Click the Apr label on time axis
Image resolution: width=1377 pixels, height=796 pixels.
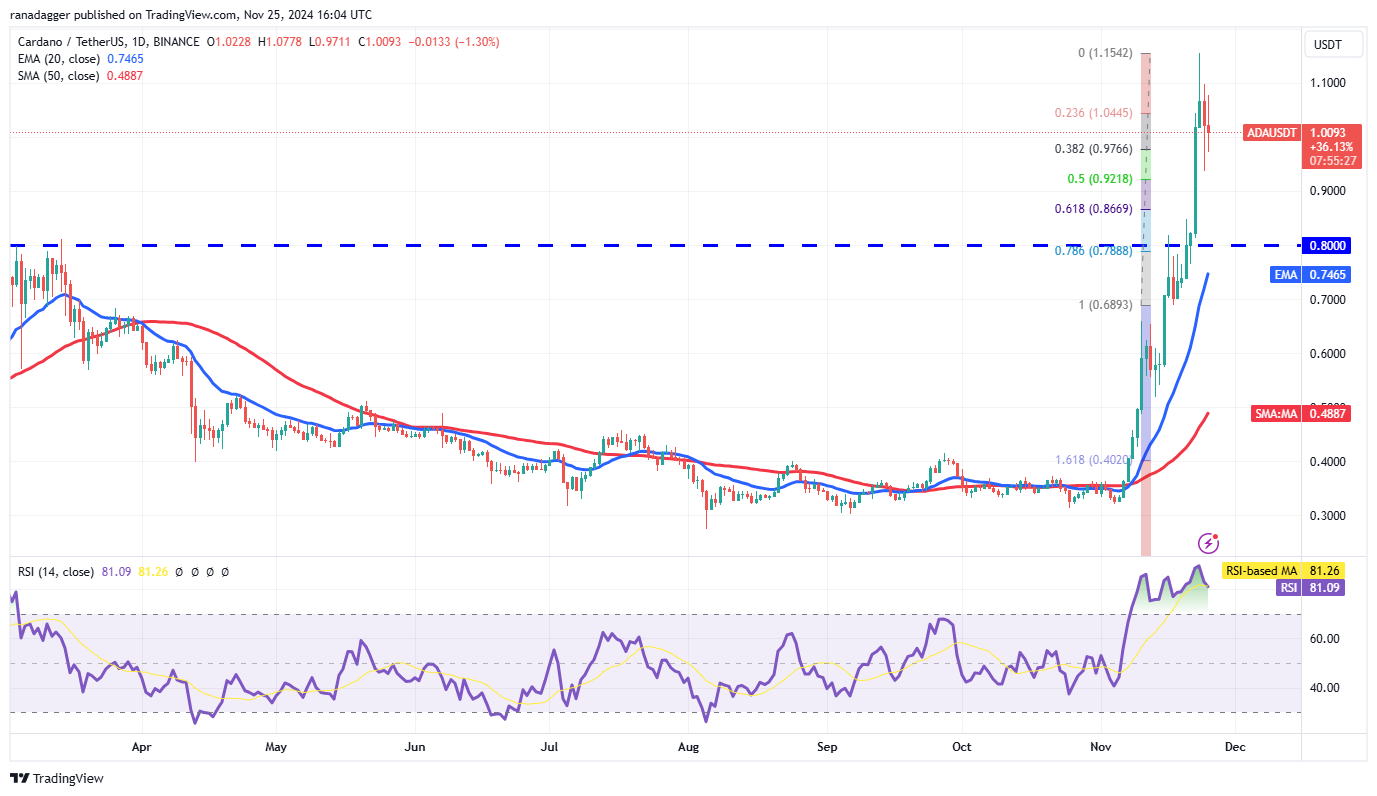tap(141, 746)
